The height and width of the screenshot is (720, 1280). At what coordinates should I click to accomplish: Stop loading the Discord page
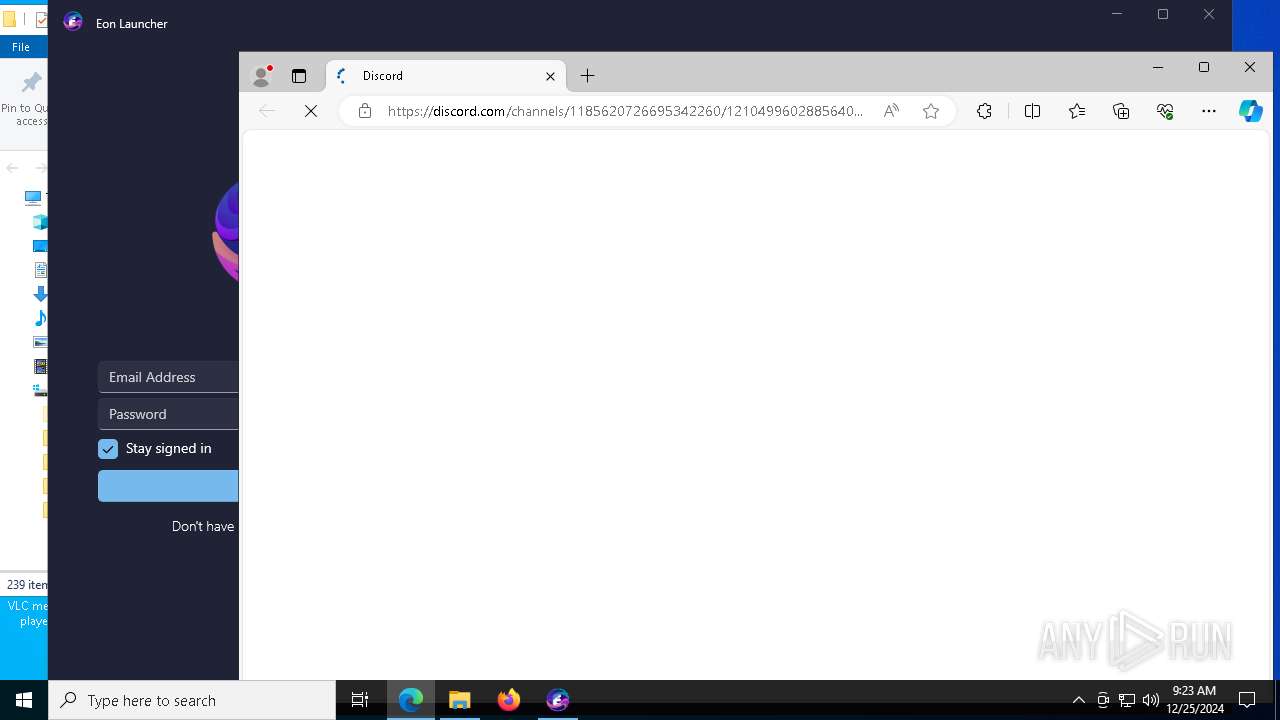click(311, 111)
